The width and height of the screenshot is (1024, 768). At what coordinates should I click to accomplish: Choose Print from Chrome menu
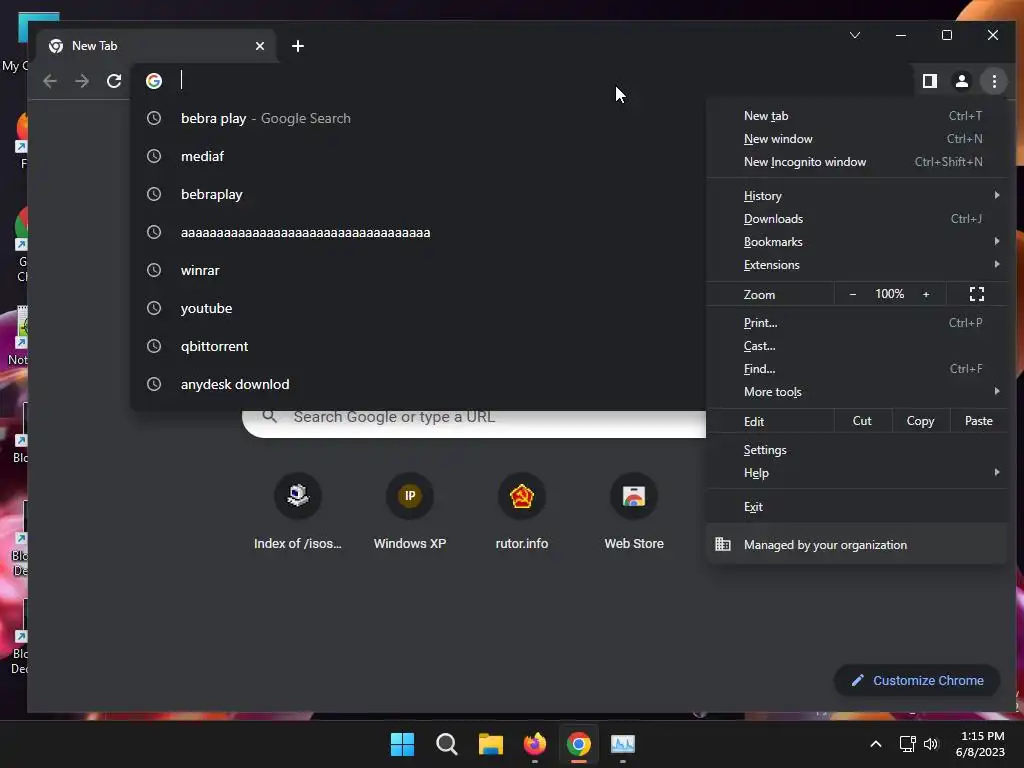(x=856, y=323)
